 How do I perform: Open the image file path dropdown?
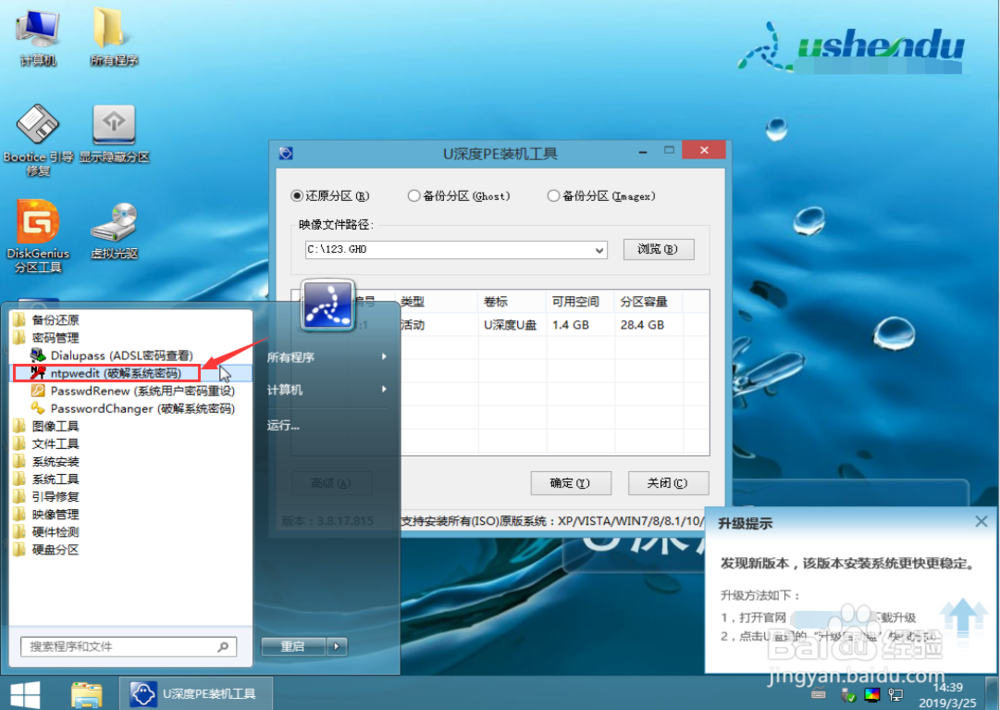tap(600, 249)
